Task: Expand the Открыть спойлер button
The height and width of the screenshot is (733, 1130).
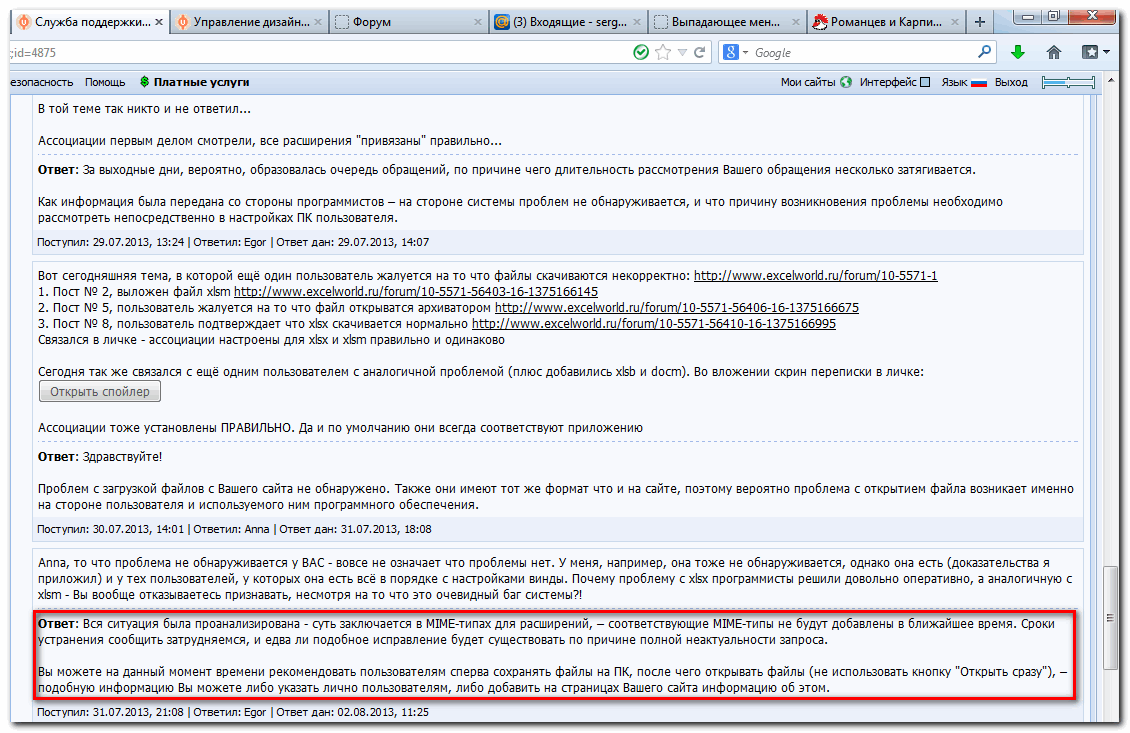Action: tap(99, 391)
